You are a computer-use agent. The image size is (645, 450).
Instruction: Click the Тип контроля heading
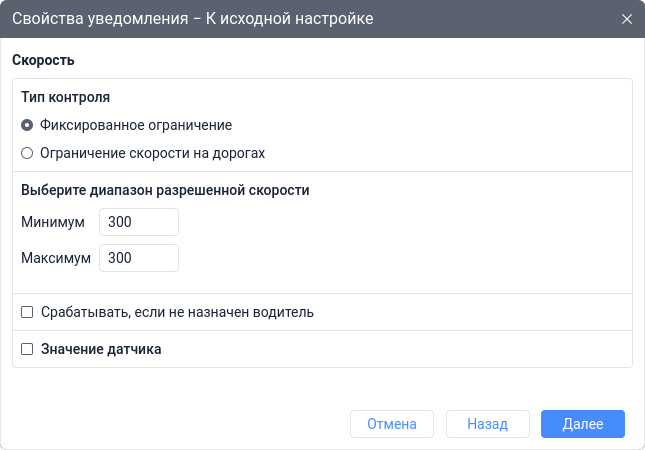(x=65, y=98)
